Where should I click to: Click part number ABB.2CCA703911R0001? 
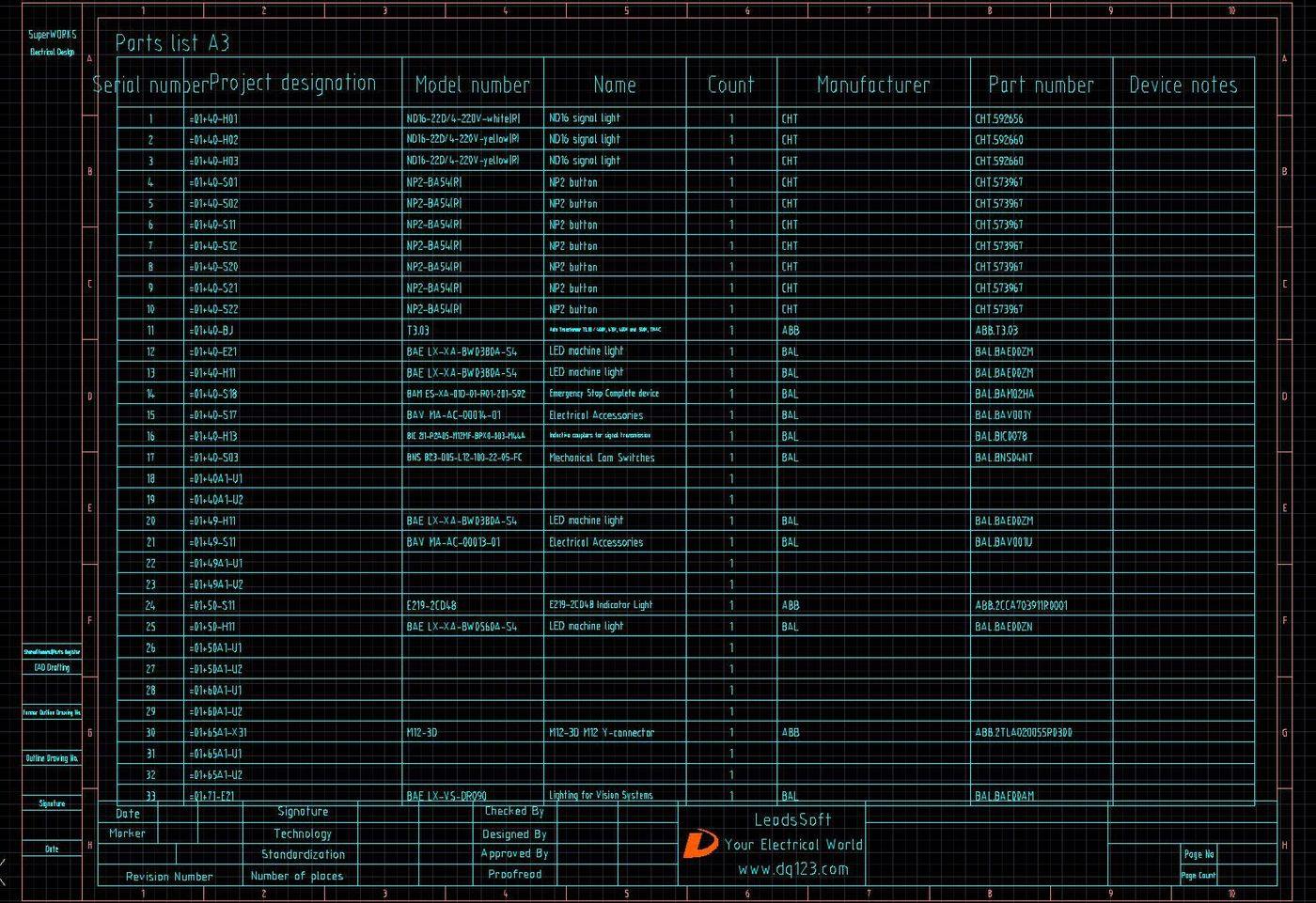[x=1022, y=605]
